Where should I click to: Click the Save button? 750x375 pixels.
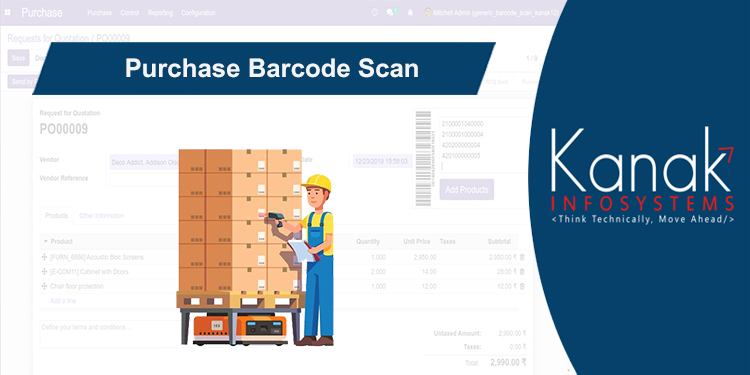[x=18, y=58]
